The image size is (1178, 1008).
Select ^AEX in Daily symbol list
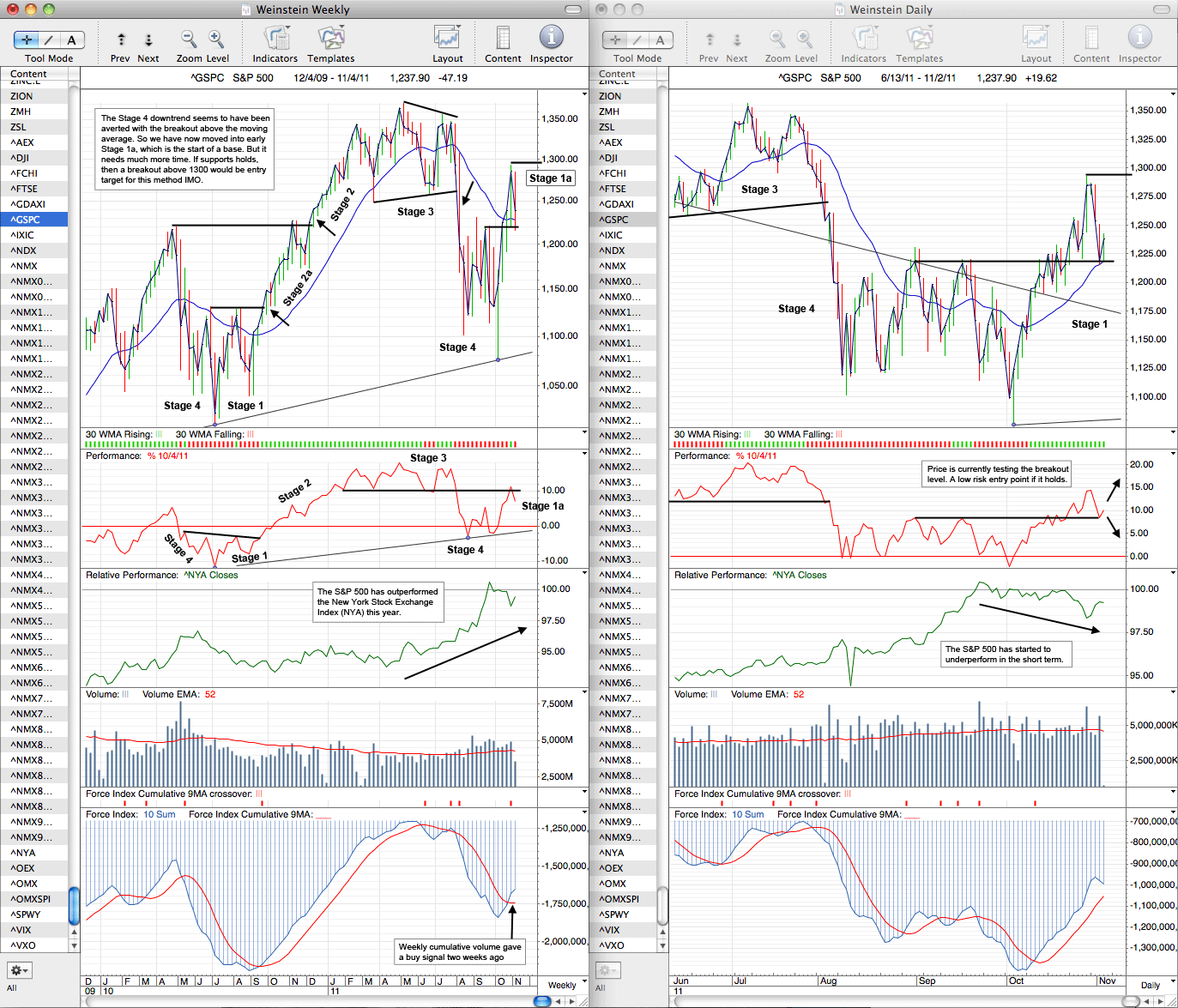click(x=623, y=142)
